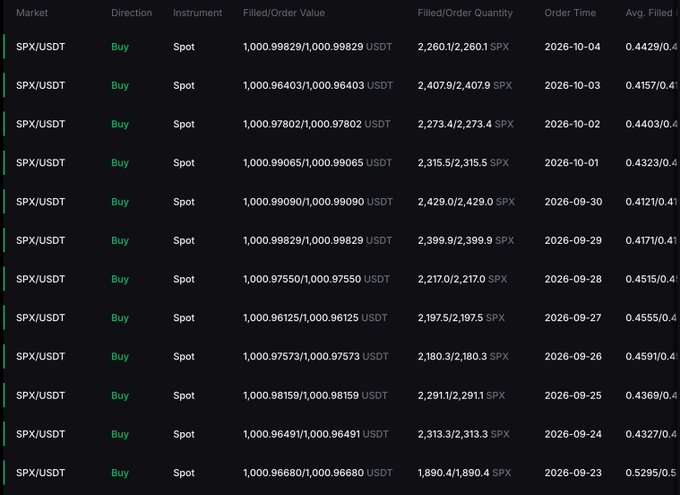
Task: Click average filled price 0.4323
Action: click(x=651, y=163)
